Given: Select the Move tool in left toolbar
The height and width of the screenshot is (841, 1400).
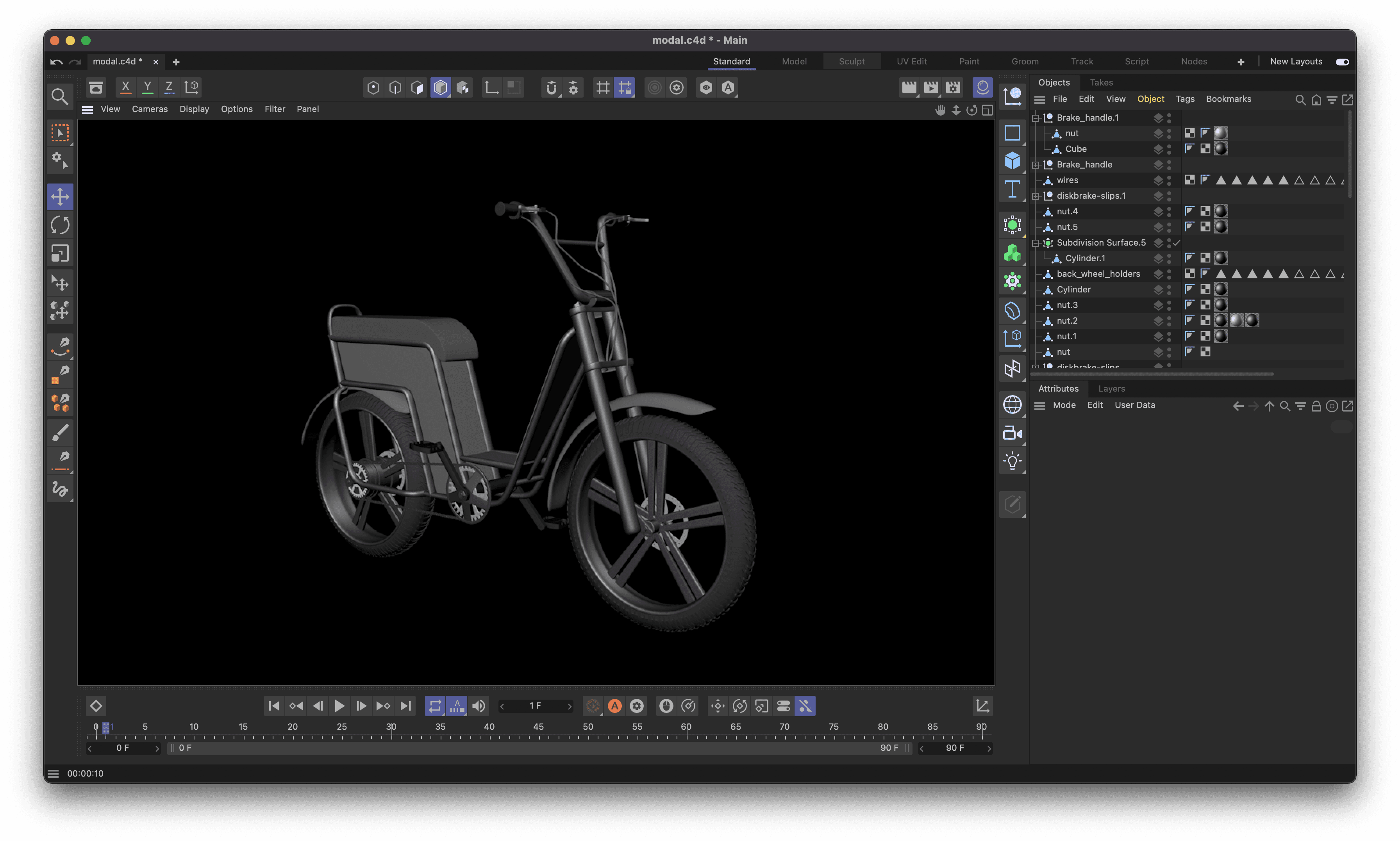Looking at the screenshot, I should [x=60, y=197].
